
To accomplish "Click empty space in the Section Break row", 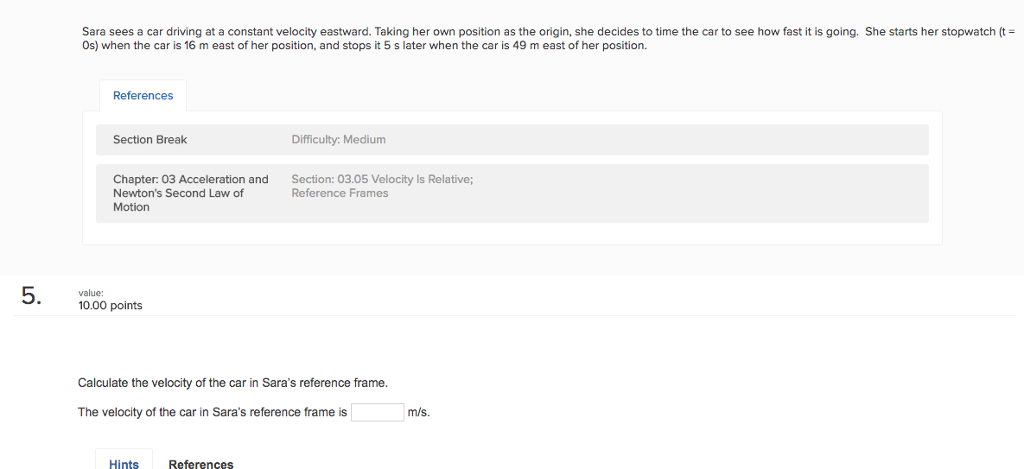I will tap(650, 139).
